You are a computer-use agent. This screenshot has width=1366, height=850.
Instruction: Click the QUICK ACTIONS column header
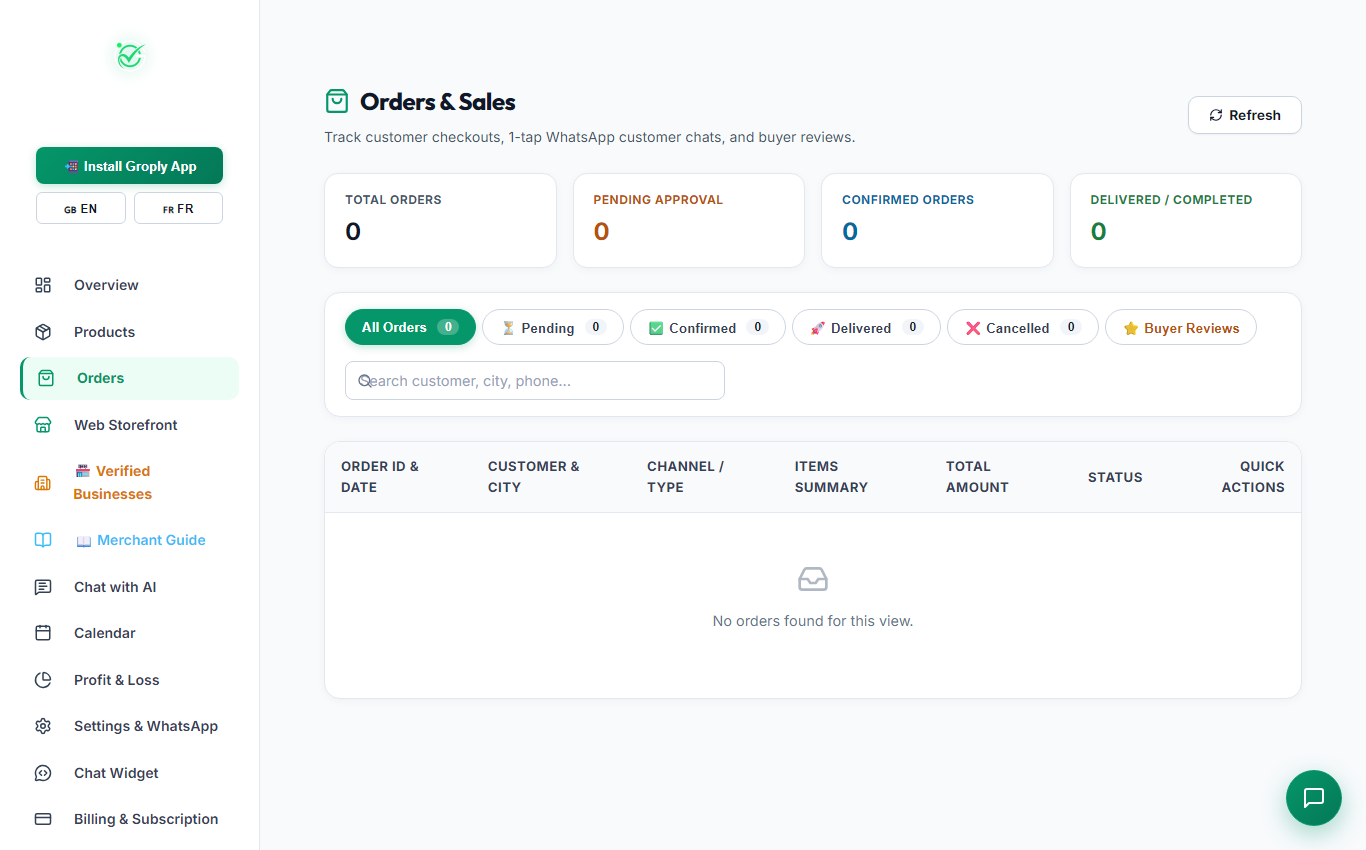(x=1253, y=477)
